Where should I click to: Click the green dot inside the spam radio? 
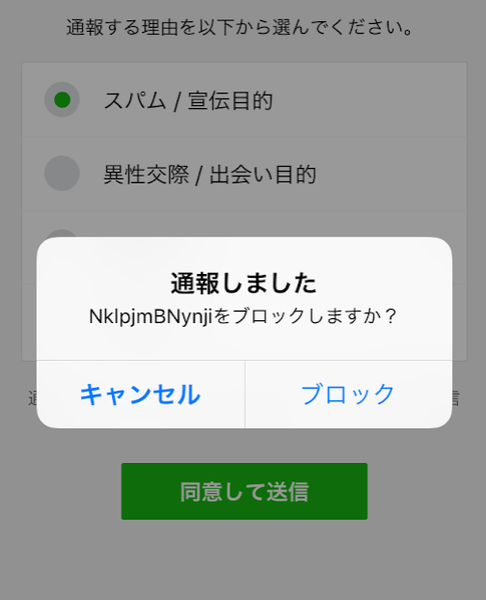pos(62,99)
